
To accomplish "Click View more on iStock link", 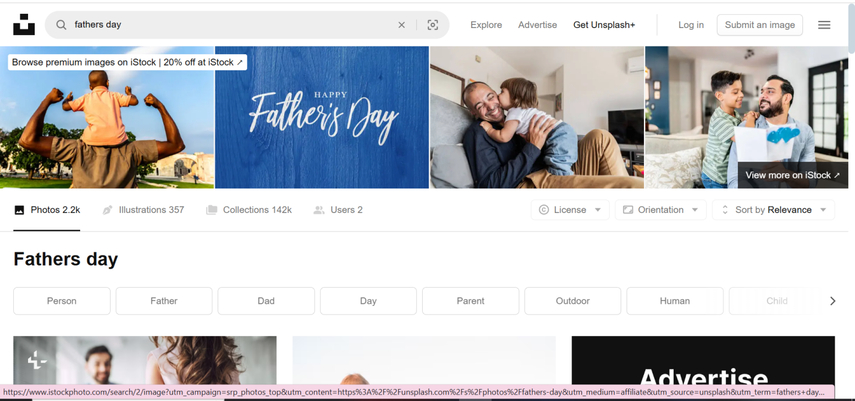I will click(792, 175).
